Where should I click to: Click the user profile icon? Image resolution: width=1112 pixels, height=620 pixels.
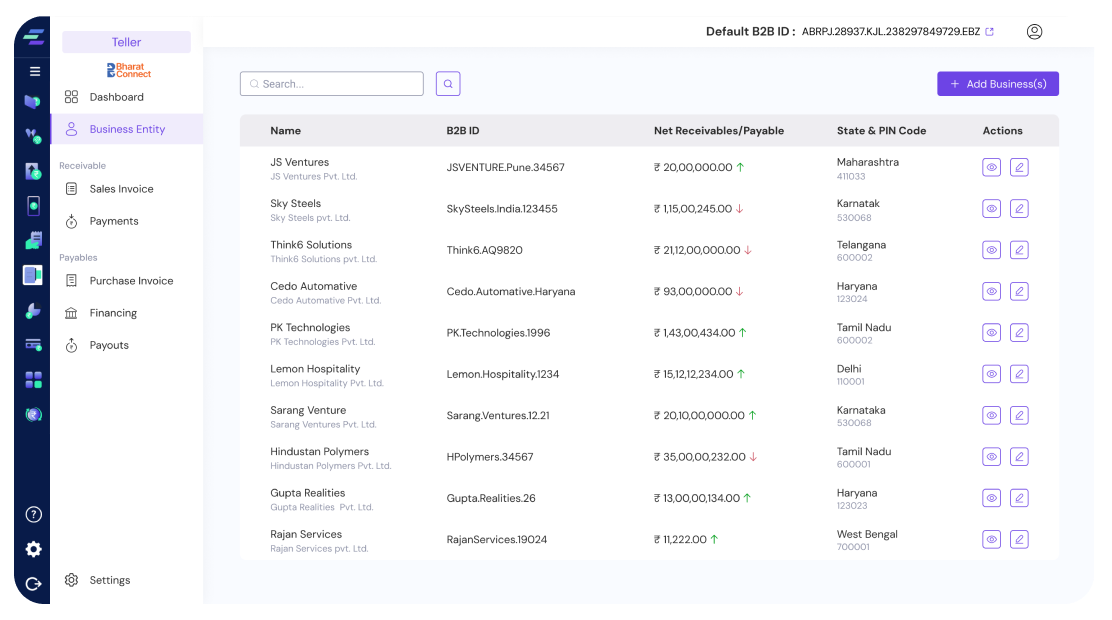point(1034,32)
